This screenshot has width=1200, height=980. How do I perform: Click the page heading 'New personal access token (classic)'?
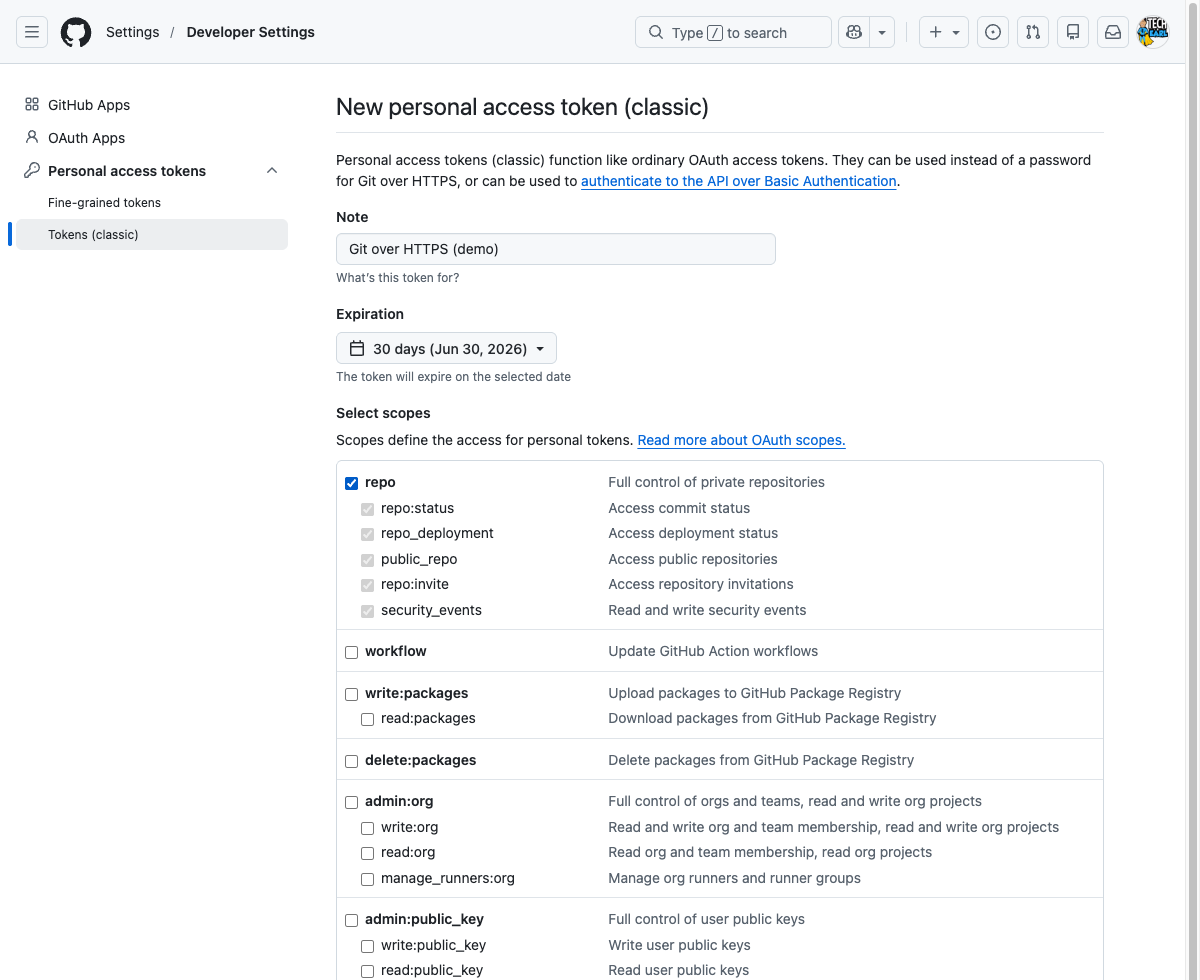pos(522,107)
